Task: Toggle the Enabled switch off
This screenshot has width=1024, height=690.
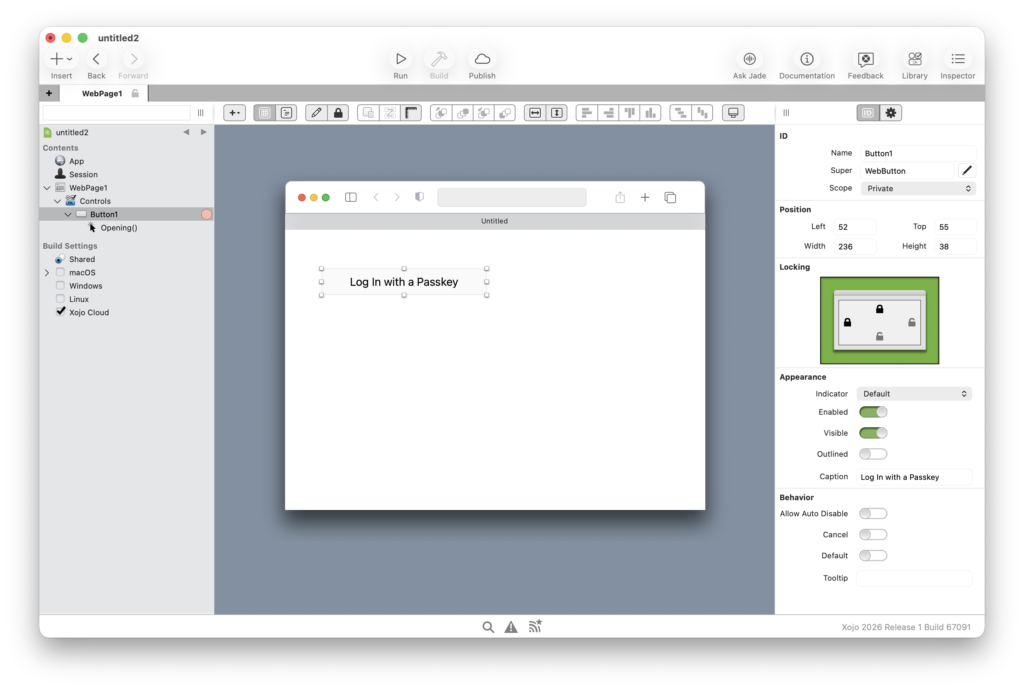Action: [873, 412]
